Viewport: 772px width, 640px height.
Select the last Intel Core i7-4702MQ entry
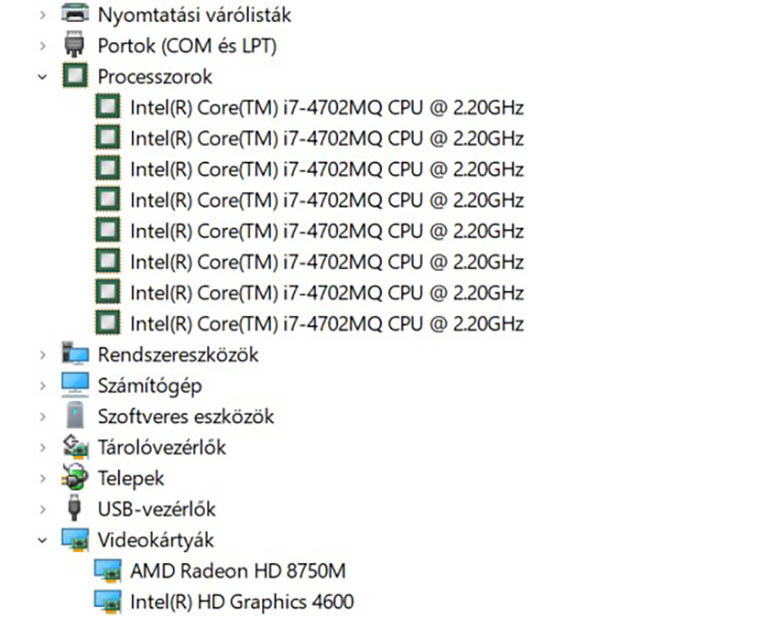326,324
